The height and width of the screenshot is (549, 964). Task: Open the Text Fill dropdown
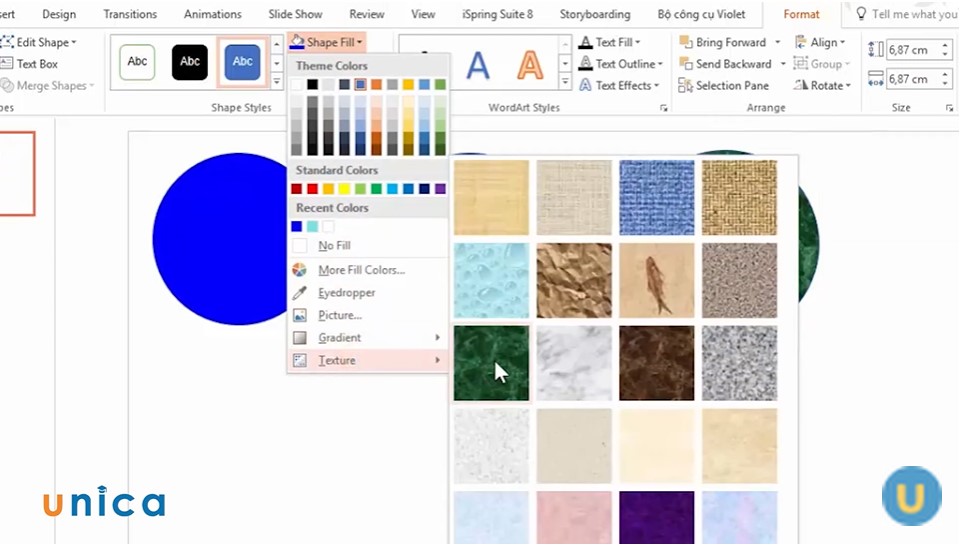(610, 43)
